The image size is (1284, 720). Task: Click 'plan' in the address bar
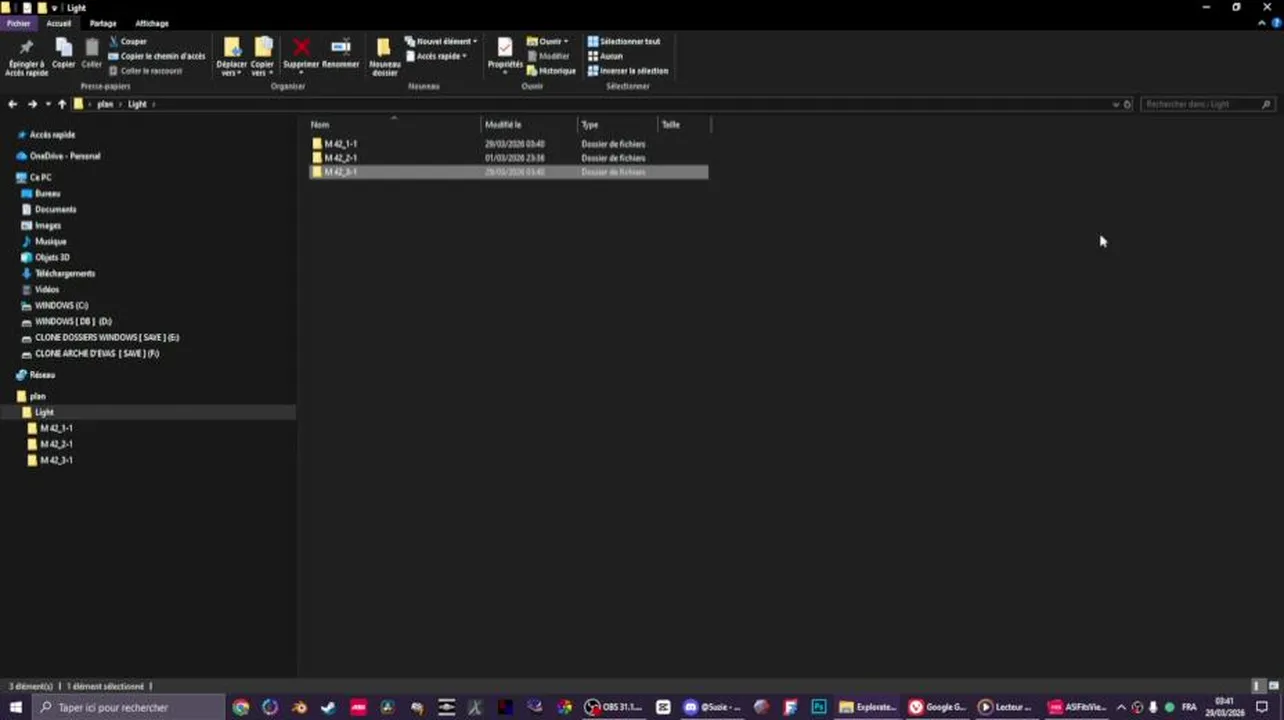tap(105, 104)
